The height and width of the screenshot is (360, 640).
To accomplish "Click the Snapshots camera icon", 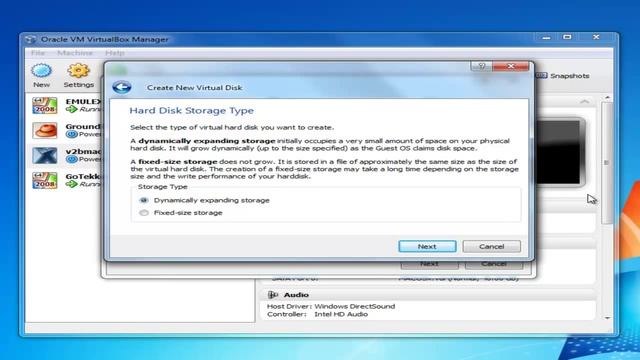I will click(541, 76).
